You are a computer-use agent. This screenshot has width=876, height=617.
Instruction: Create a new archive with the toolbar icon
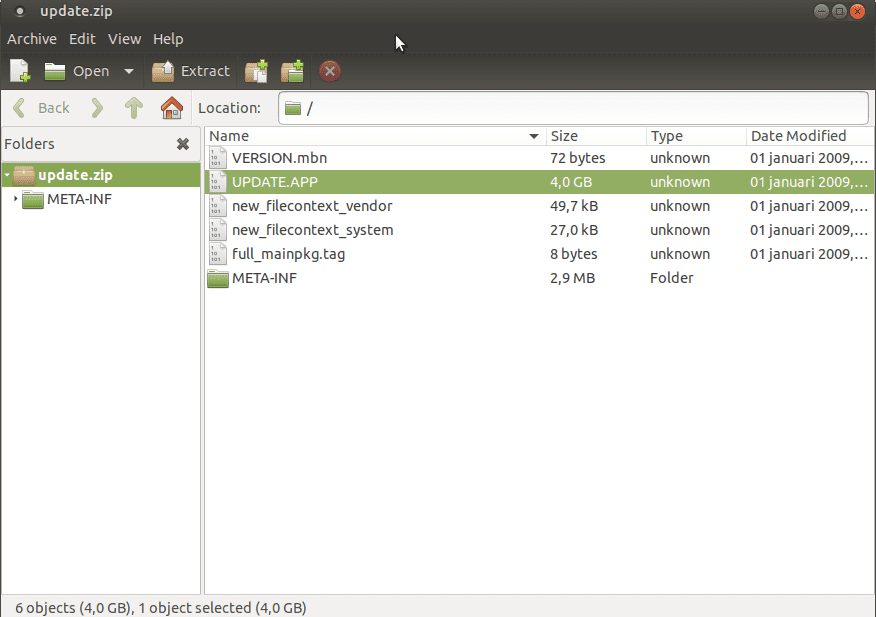[20, 71]
